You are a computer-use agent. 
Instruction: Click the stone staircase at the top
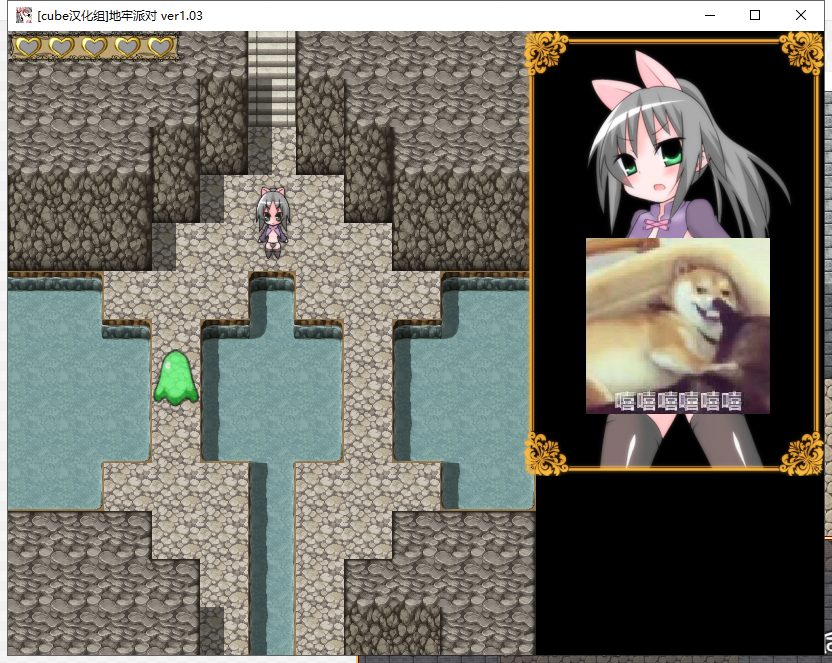tap(271, 78)
